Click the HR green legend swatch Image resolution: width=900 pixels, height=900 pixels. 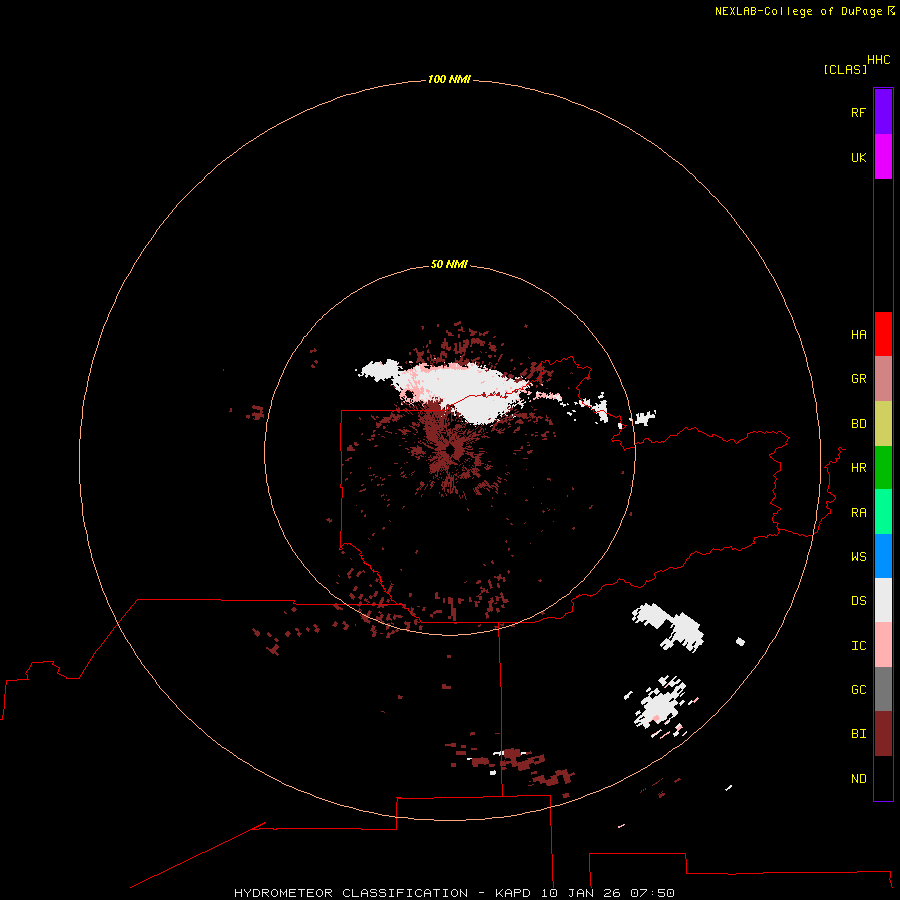pos(883,468)
